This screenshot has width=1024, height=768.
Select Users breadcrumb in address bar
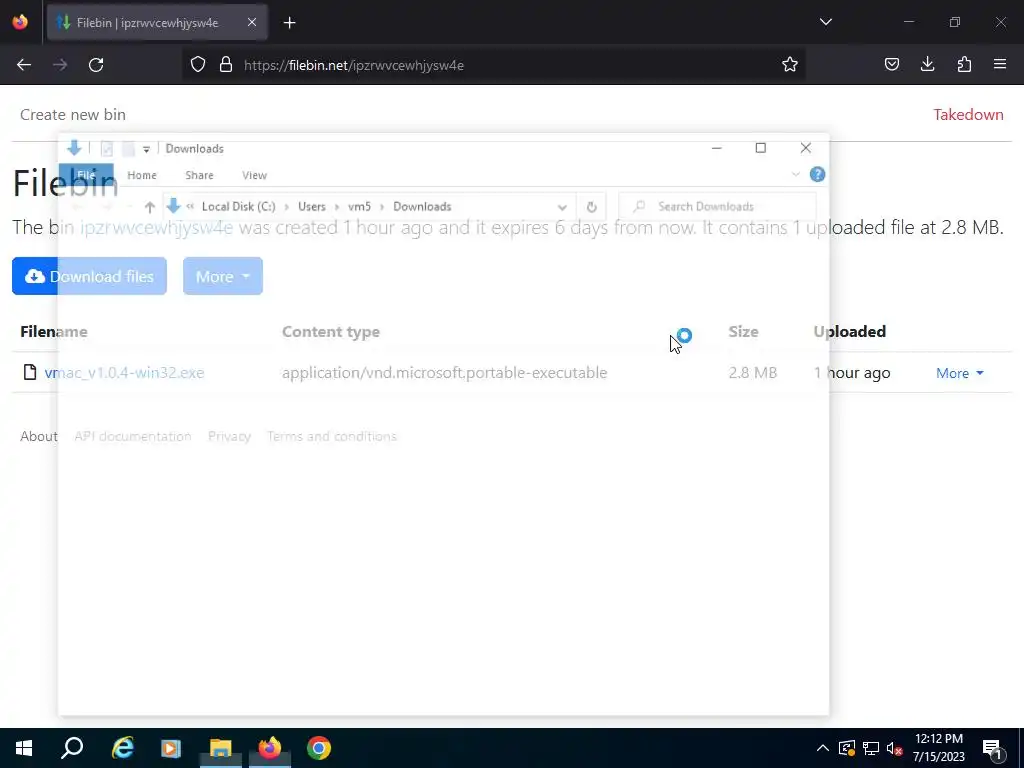coord(312,206)
